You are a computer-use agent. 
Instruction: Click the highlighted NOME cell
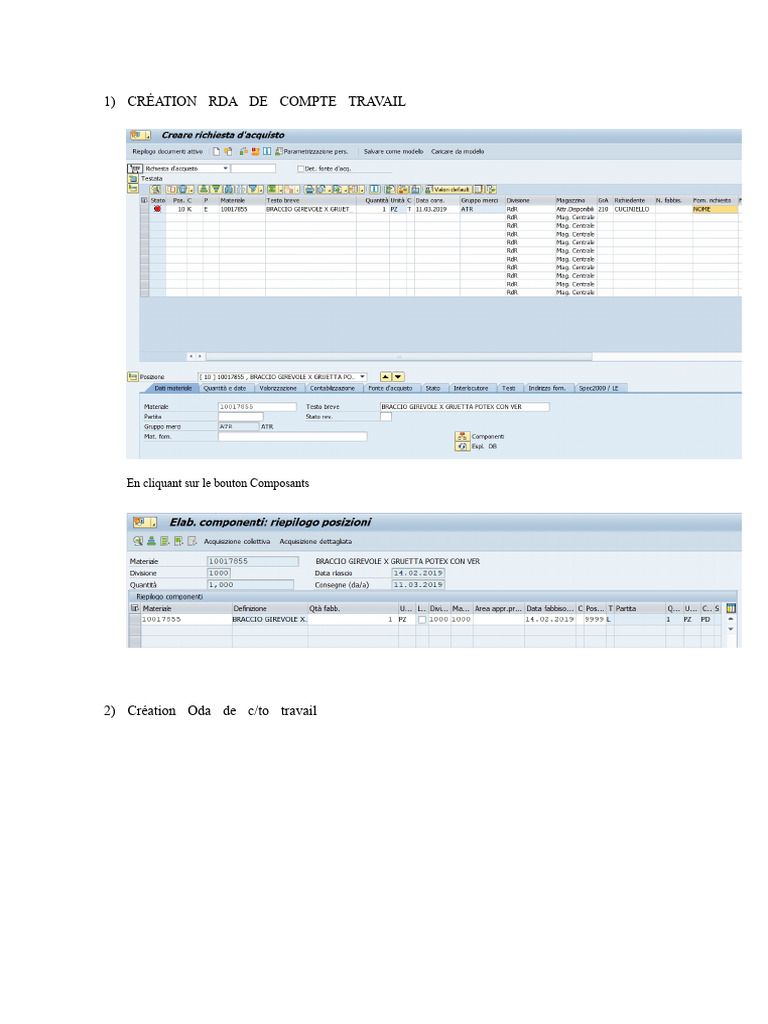click(x=715, y=209)
